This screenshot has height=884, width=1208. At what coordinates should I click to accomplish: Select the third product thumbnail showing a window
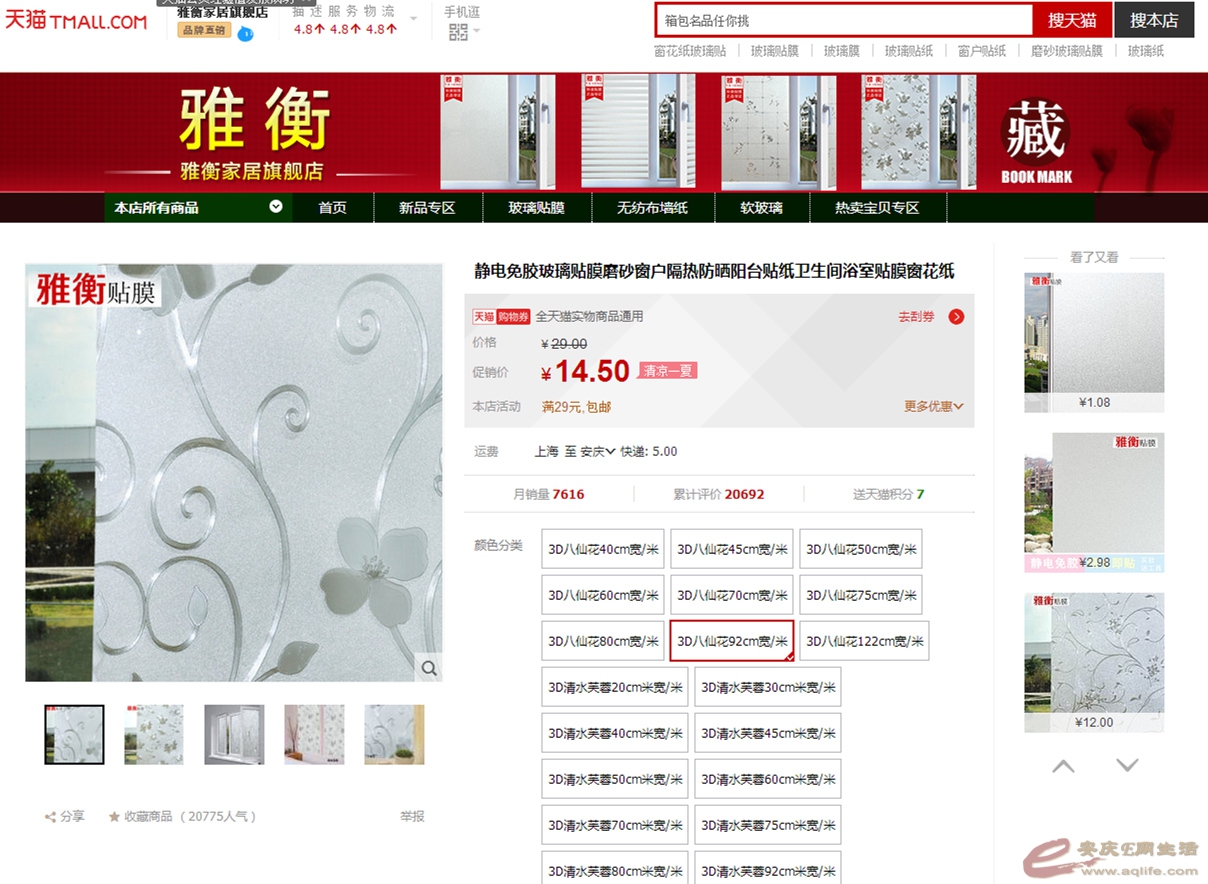click(x=234, y=735)
